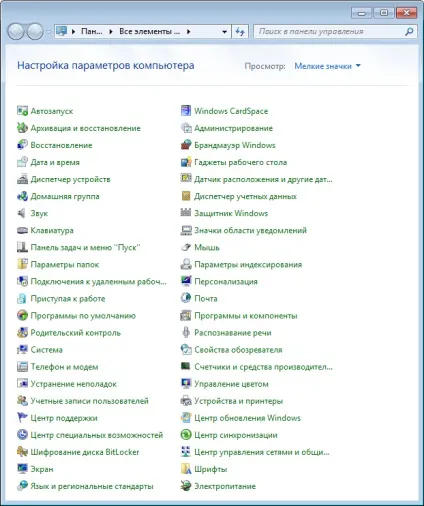Image resolution: width=424 pixels, height=506 pixels.
Task: Open the Программы и компоненты link
Action: (x=246, y=315)
